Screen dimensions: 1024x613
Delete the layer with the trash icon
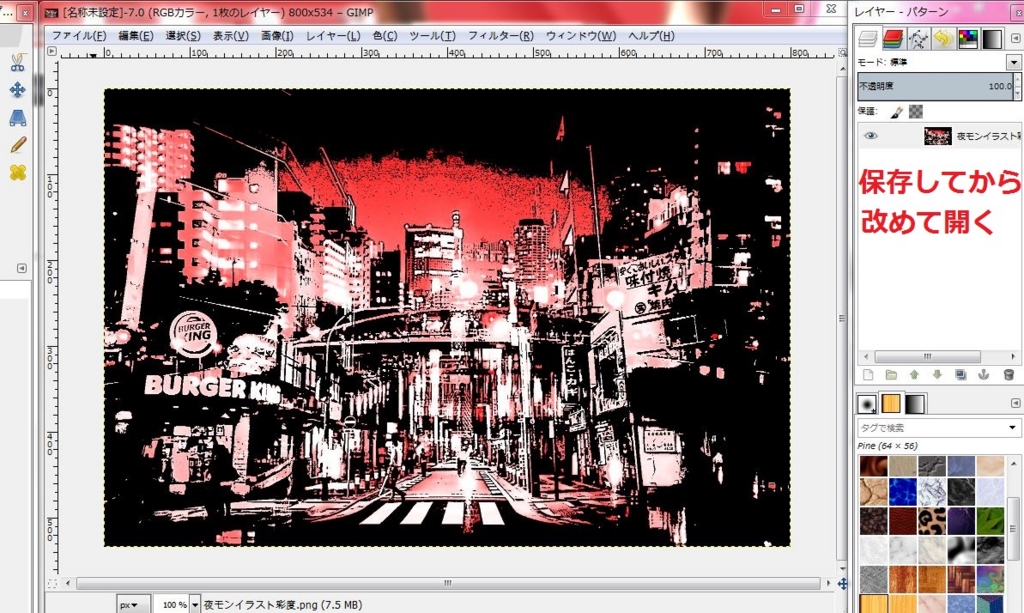point(1008,375)
